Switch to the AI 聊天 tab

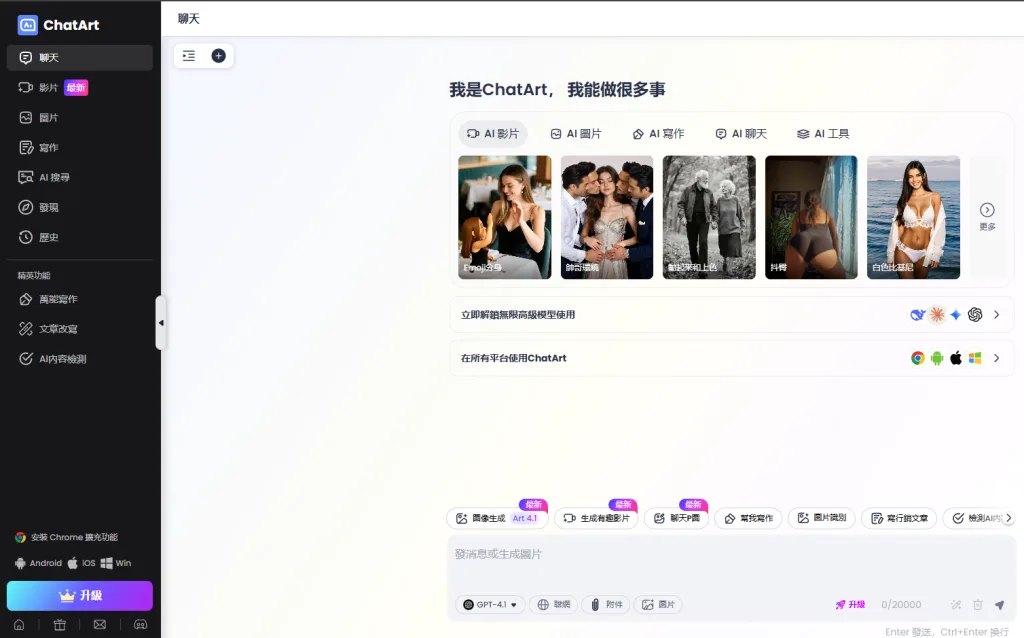[x=741, y=134]
